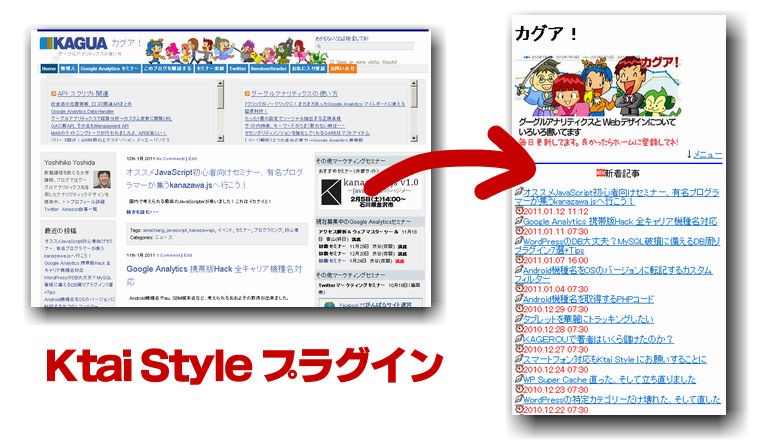Open the JavaScript初心者向けセミナー post title in main column

pos(214,178)
